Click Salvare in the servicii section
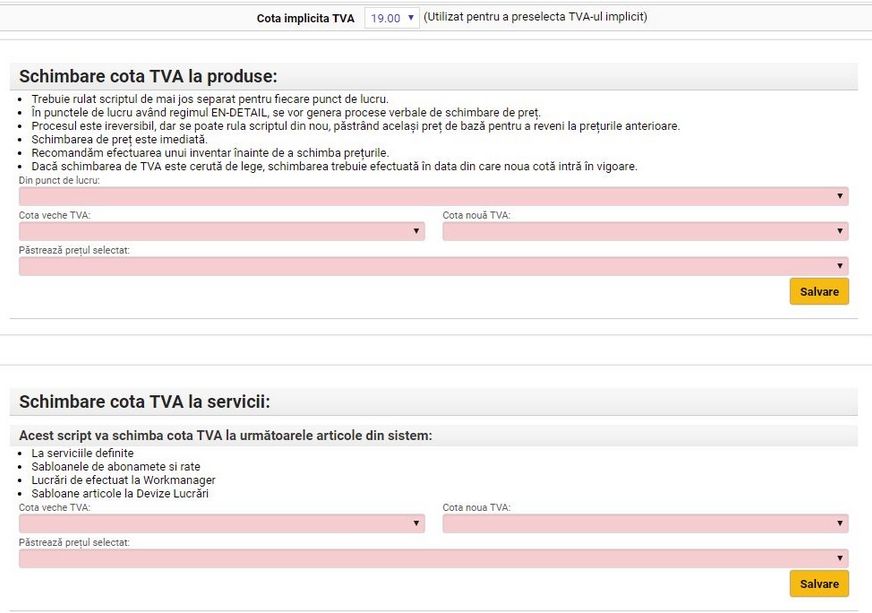The height and width of the screenshot is (613, 872). (x=819, y=583)
